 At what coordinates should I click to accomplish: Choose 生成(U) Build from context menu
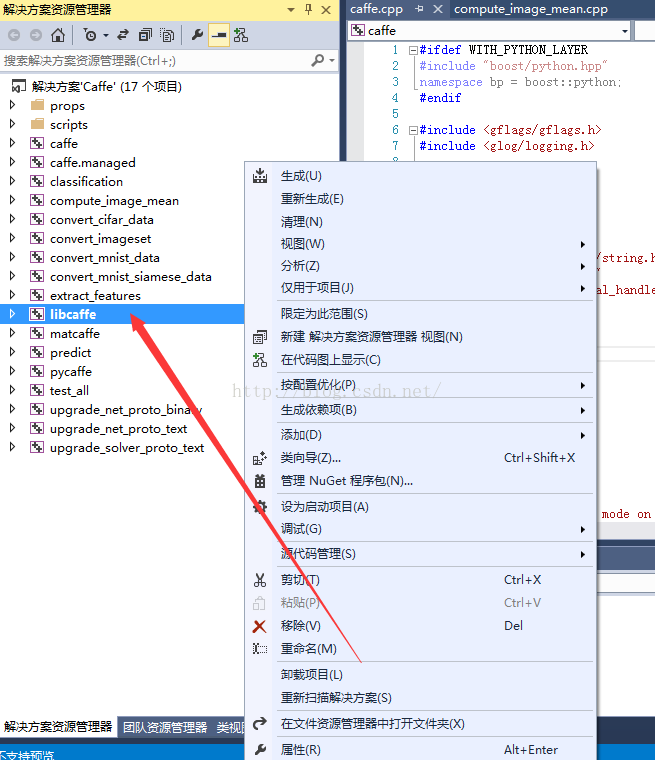[x=421, y=176]
